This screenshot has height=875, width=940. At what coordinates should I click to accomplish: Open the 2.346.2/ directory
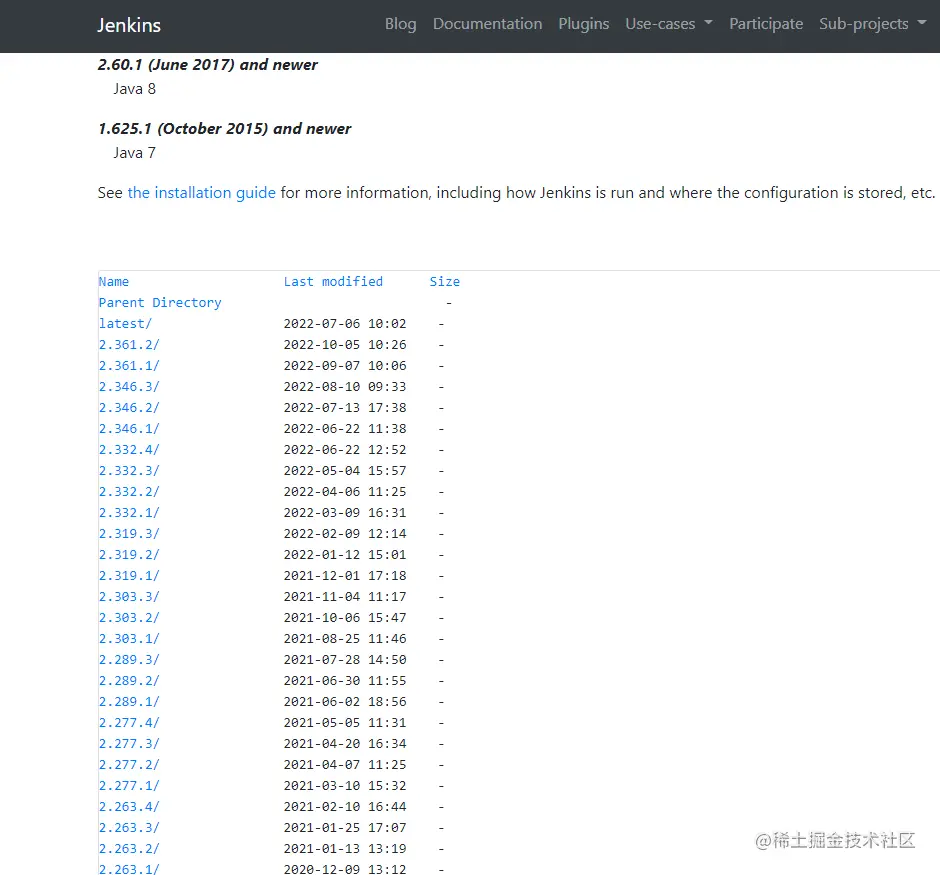[129, 408]
